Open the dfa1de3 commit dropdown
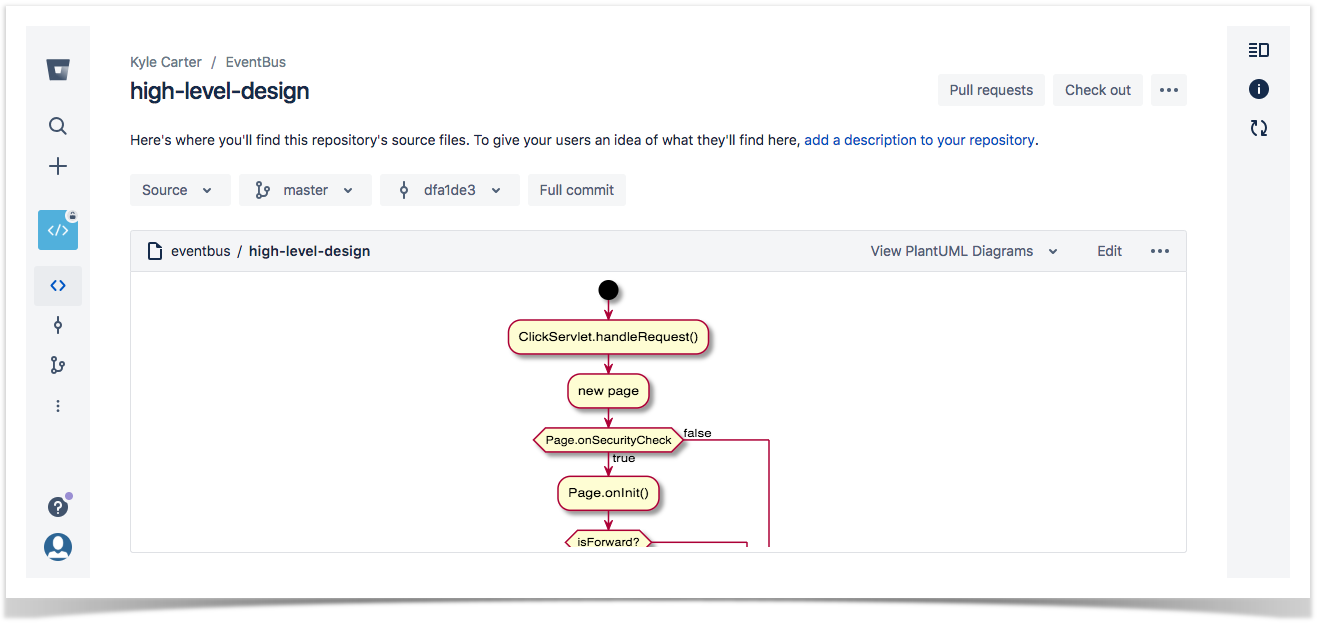The width and height of the screenshot is (1324, 627). point(450,190)
